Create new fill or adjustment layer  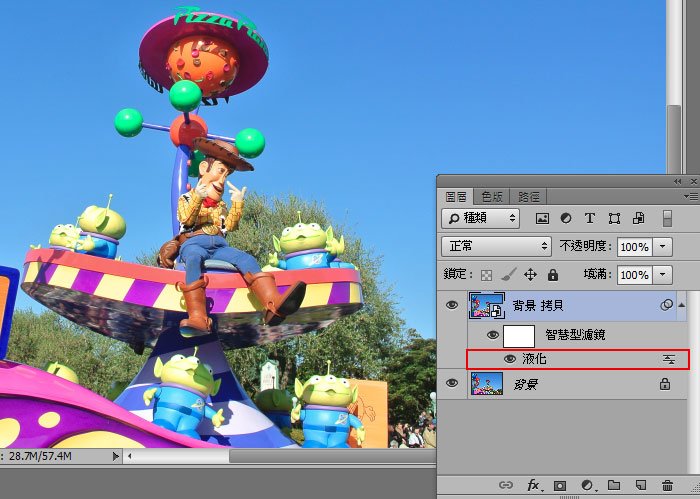[588, 485]
